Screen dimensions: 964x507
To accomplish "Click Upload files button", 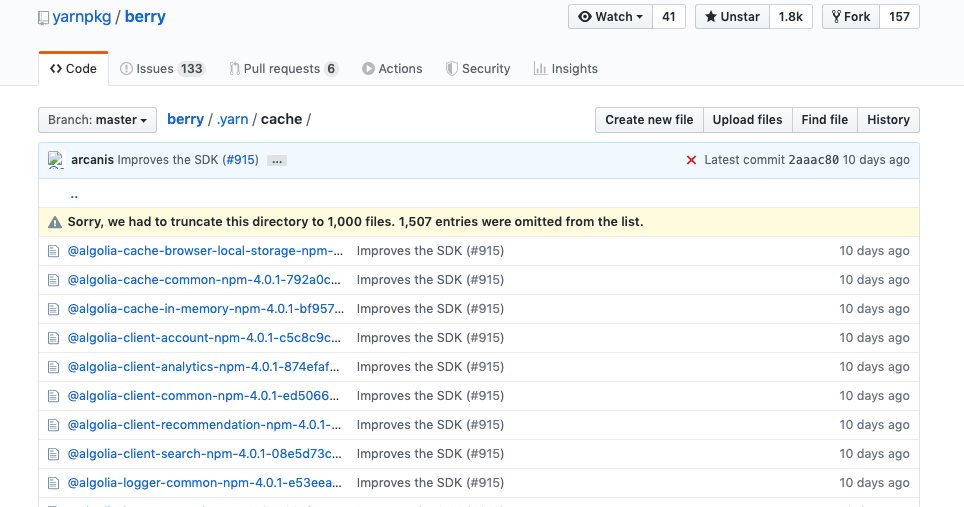I will (747, 120).
